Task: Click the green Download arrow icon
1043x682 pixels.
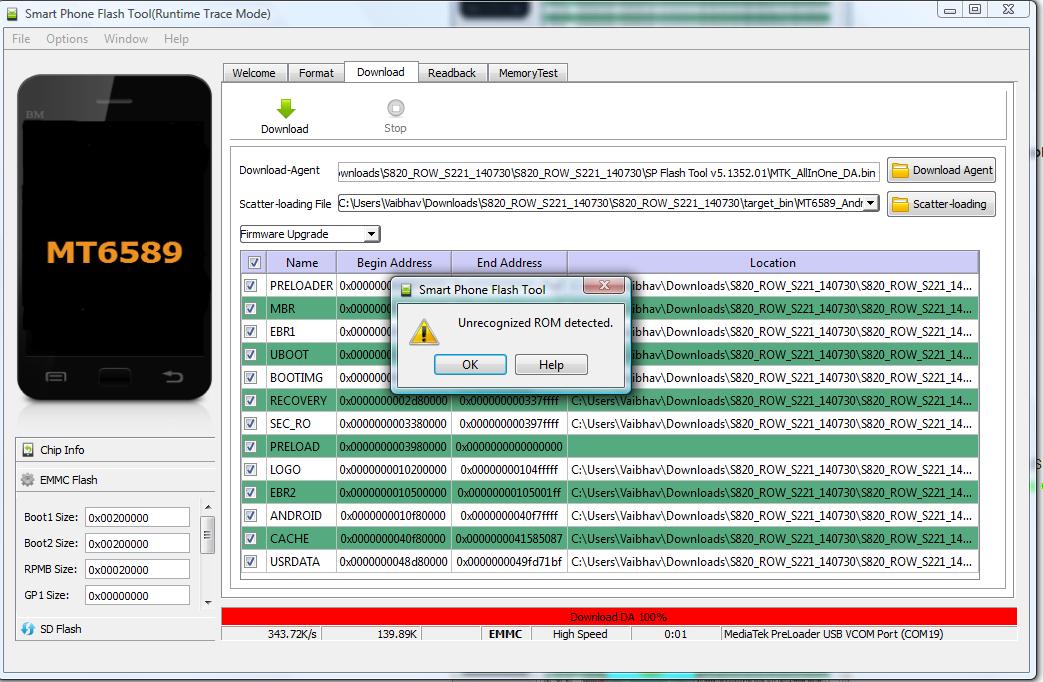Action: (x=285, y=108)
